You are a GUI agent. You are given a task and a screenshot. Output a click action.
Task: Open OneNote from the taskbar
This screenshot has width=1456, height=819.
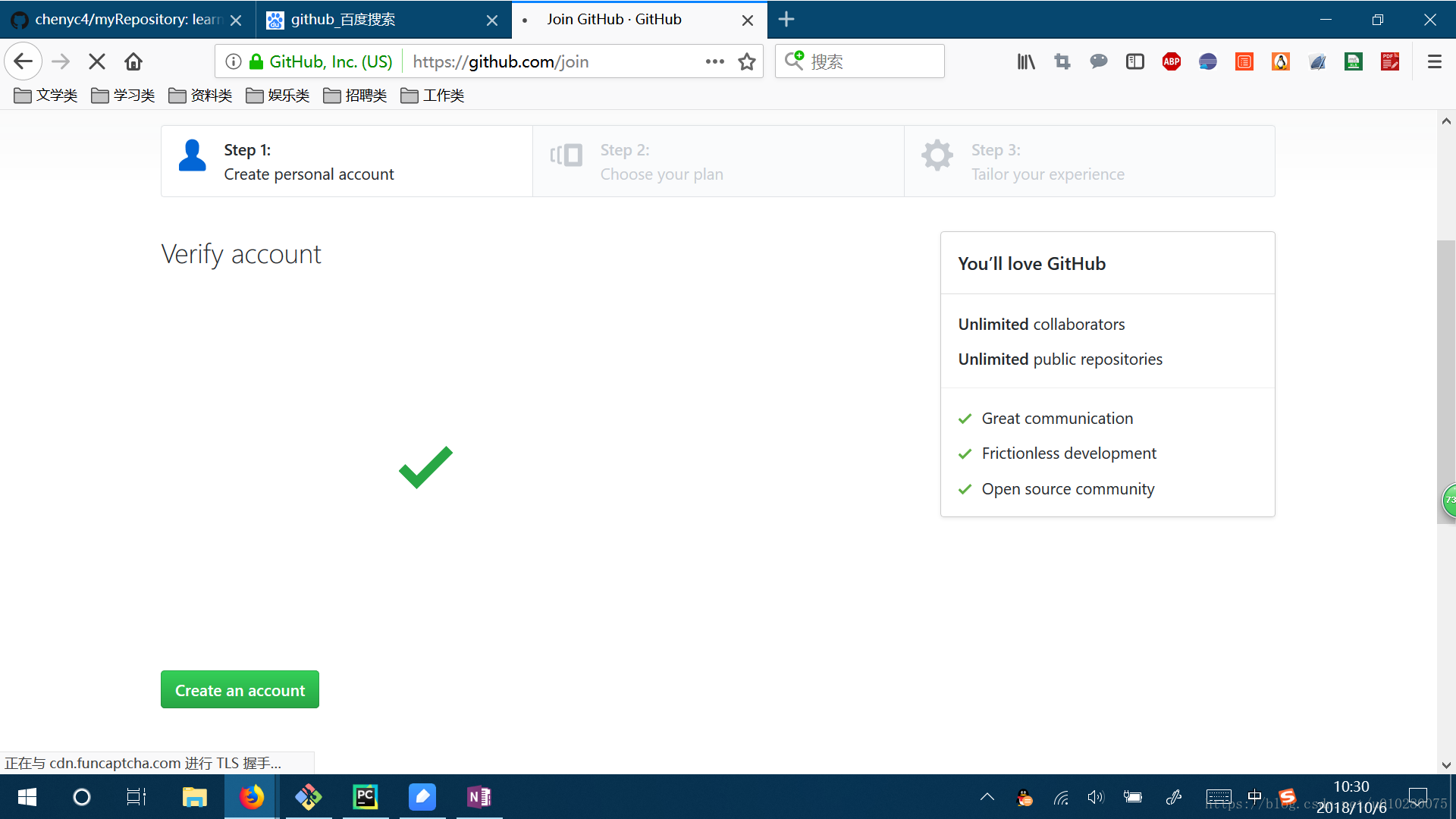coord(479,797)
